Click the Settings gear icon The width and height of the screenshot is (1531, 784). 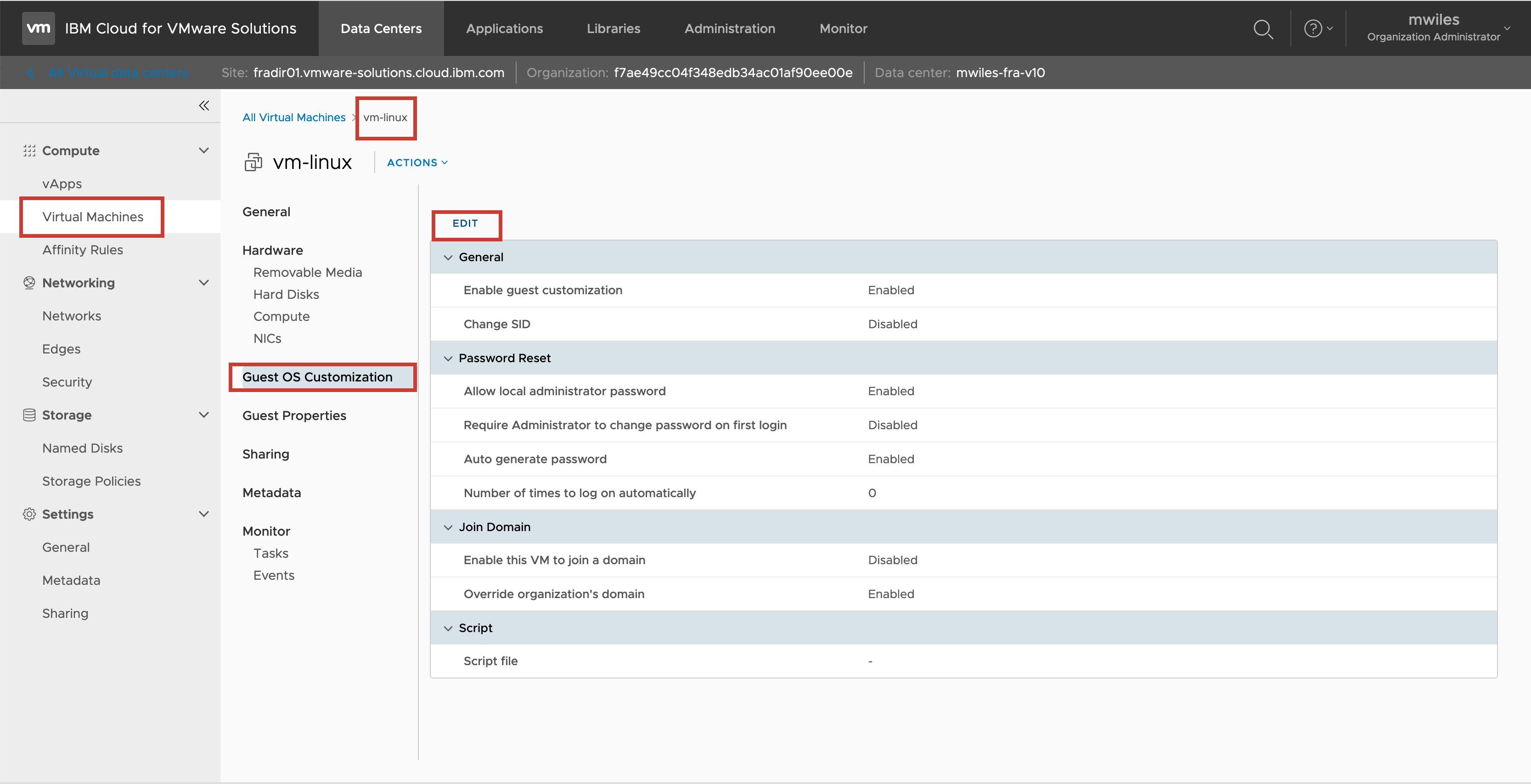point(29,515)
